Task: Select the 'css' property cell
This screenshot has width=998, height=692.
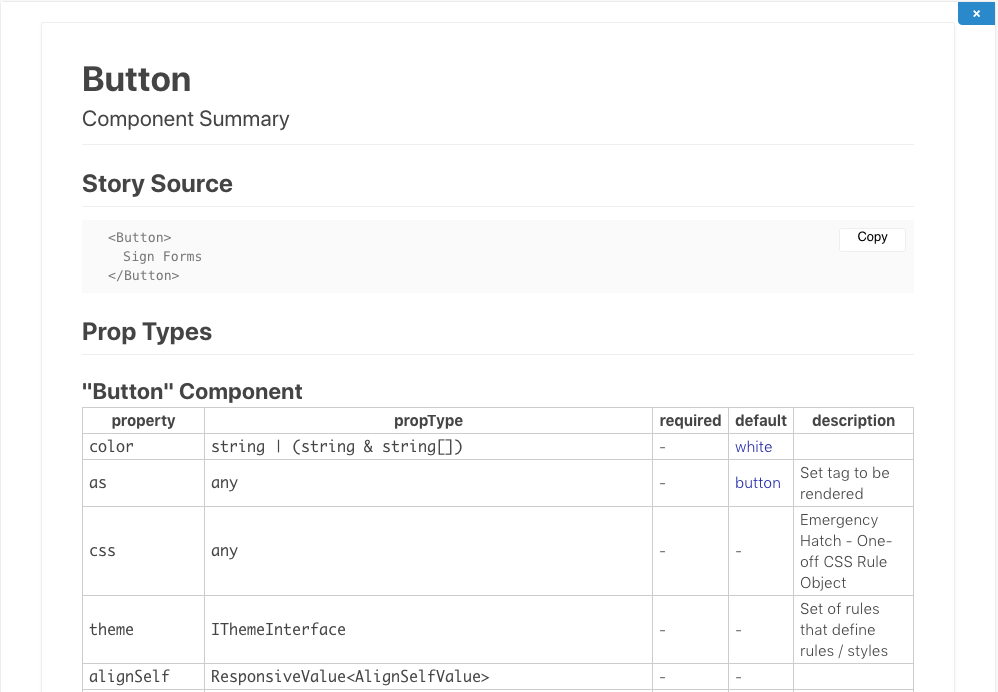Action: (x=102, y=551)
